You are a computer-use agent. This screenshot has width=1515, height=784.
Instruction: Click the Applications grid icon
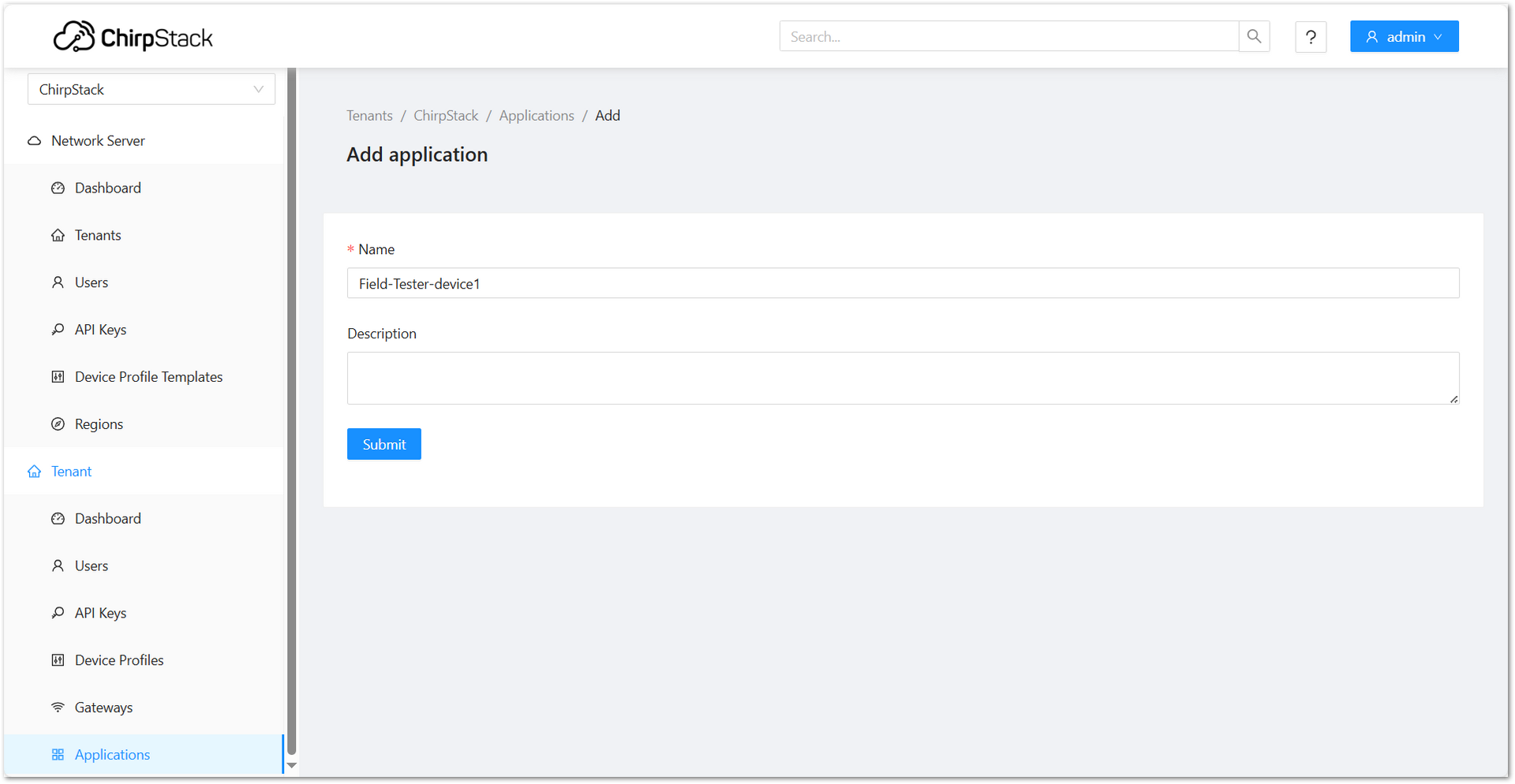point(58,754)
